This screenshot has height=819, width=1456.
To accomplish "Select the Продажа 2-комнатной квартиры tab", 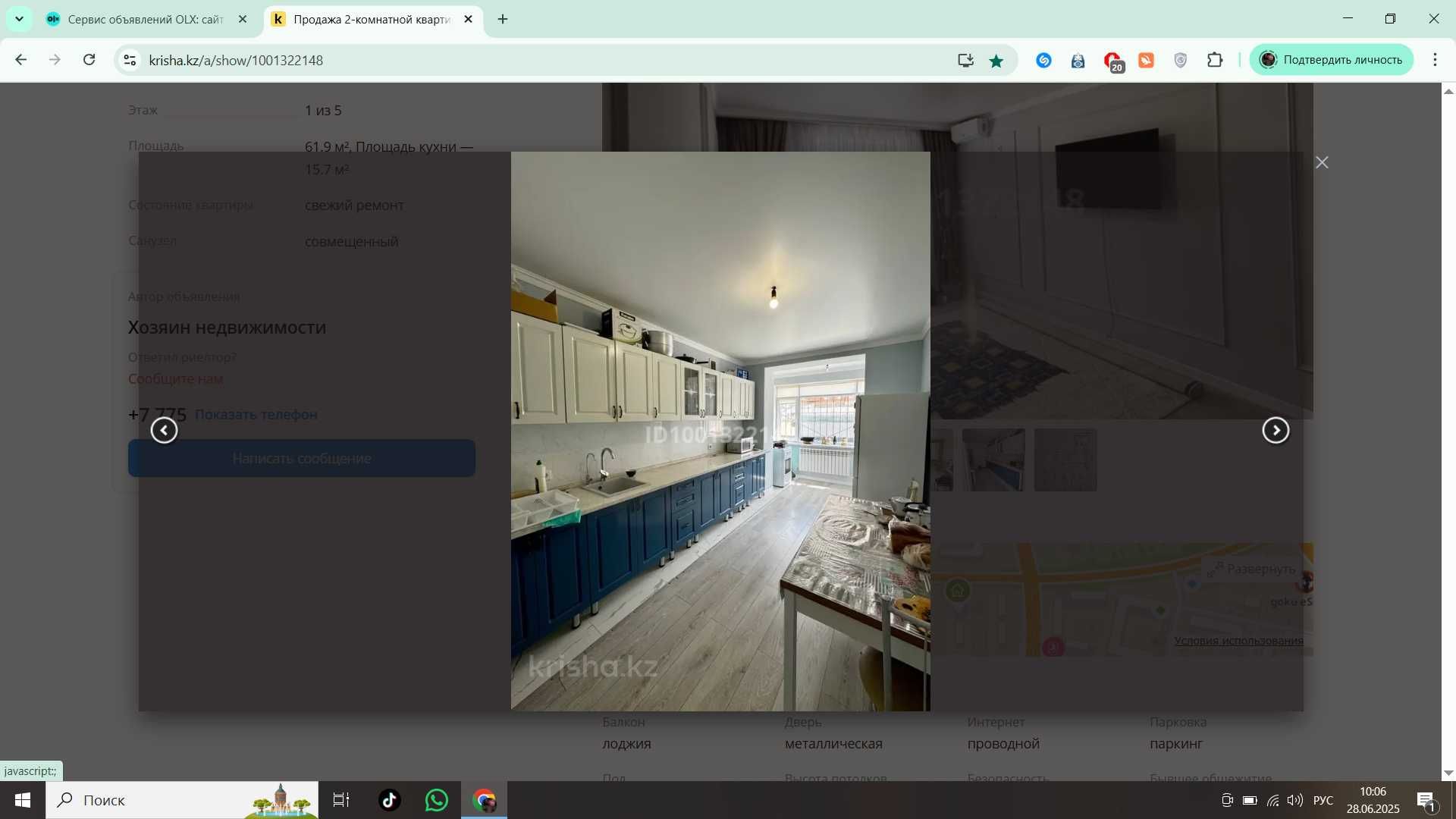I will (x=372, y=19).
